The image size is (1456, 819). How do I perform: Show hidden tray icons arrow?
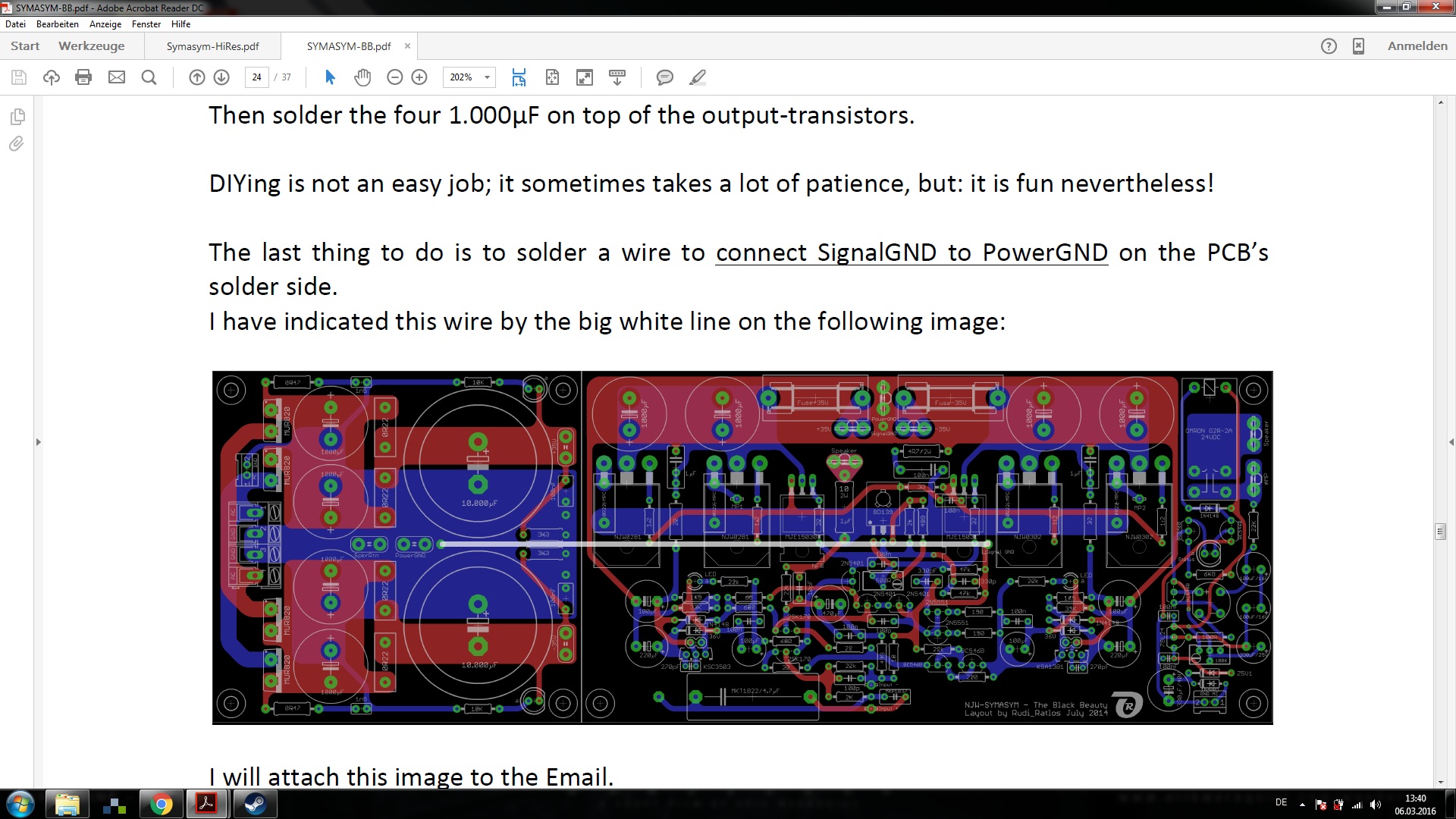click(1302, 805)
